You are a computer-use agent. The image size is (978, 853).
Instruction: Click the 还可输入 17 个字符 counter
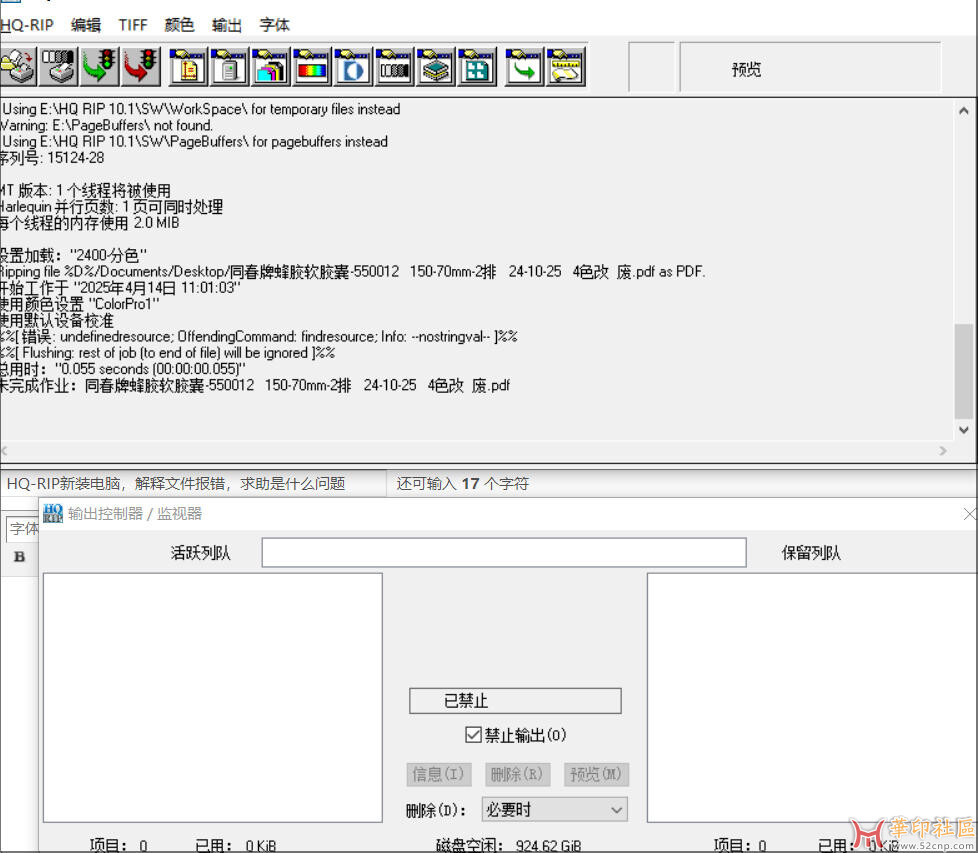(x=462, y=483)
